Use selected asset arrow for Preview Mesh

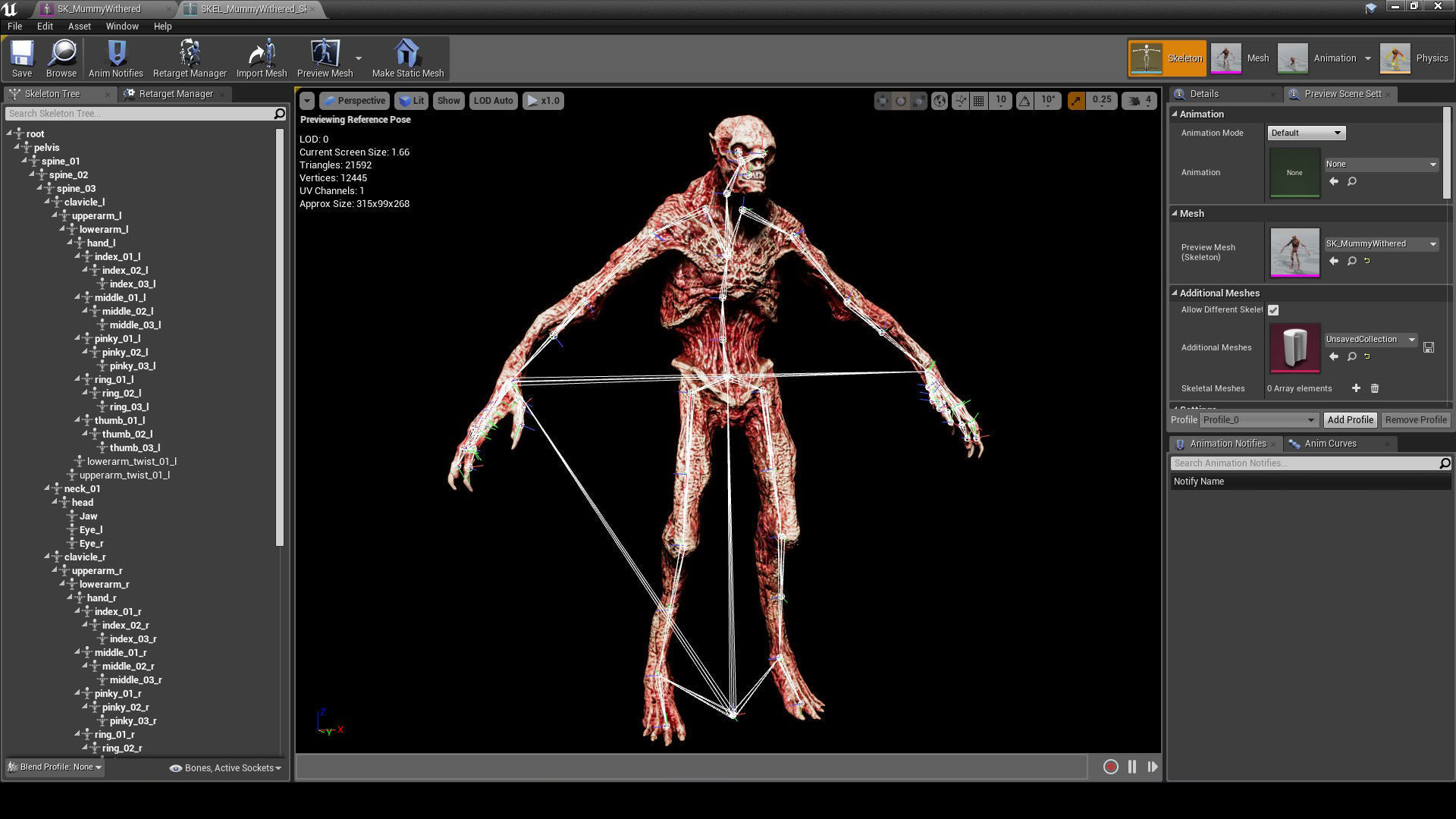pyautogui.click(x=1334, y=262)
